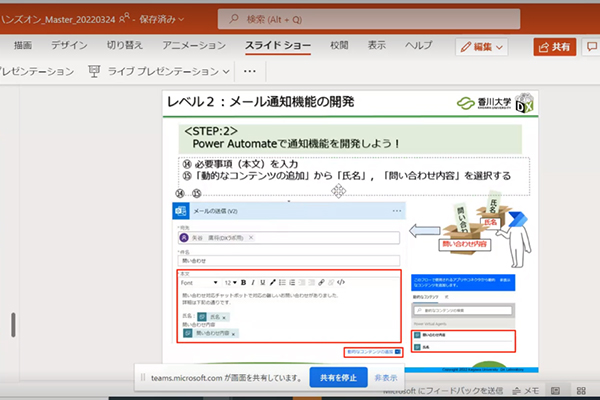Image resolution: width=600 pixels, height=400 pixels.
Task: Click the sharing bar drag handle icon
Action: [143, 377]
